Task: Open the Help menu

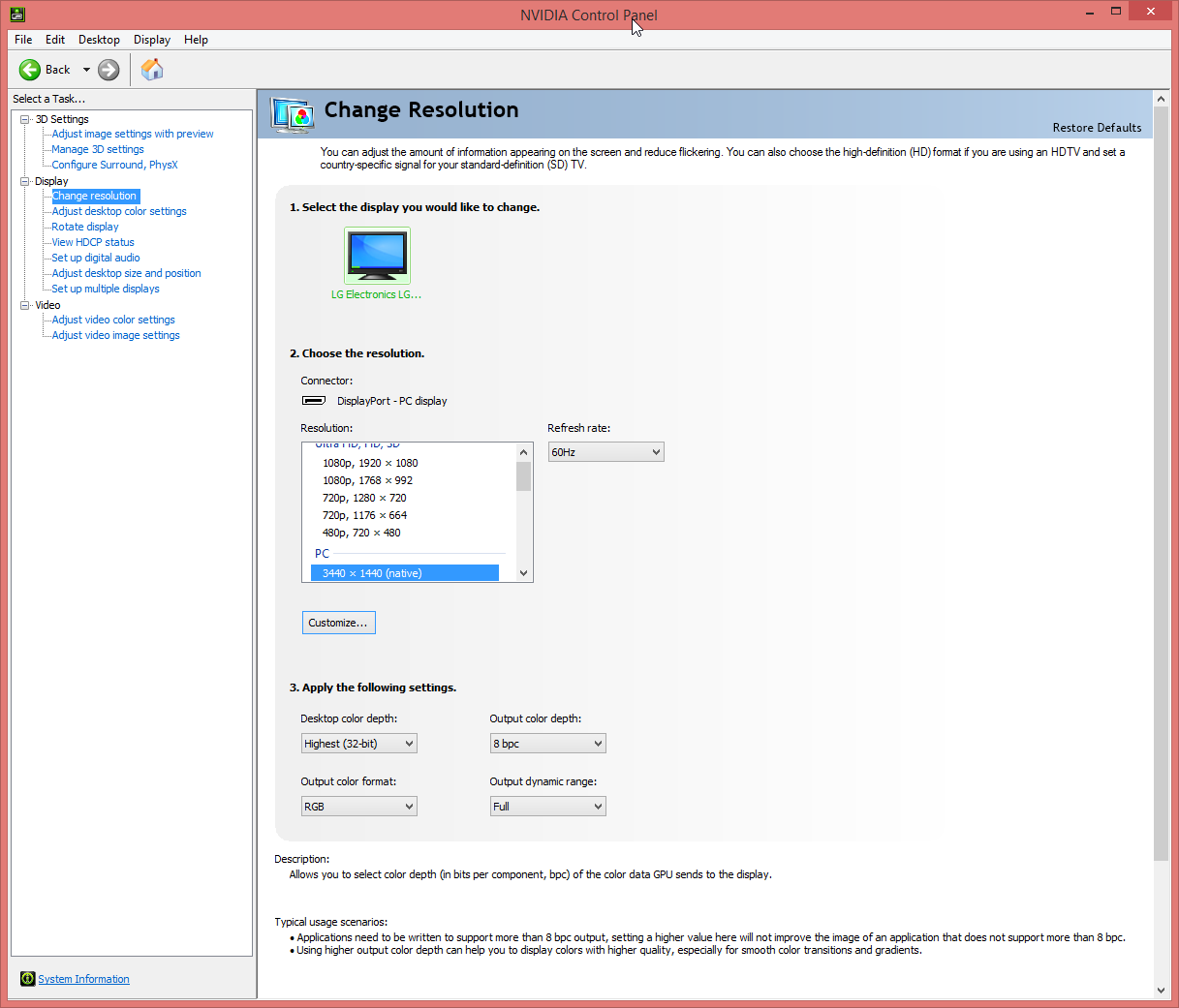Action: 196,40
